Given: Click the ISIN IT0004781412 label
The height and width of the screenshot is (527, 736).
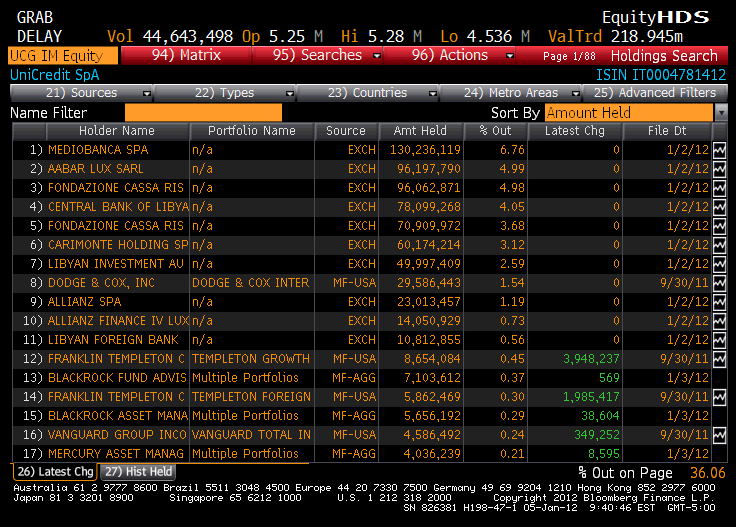Looking at the screenshot, I should click(661, 75).
